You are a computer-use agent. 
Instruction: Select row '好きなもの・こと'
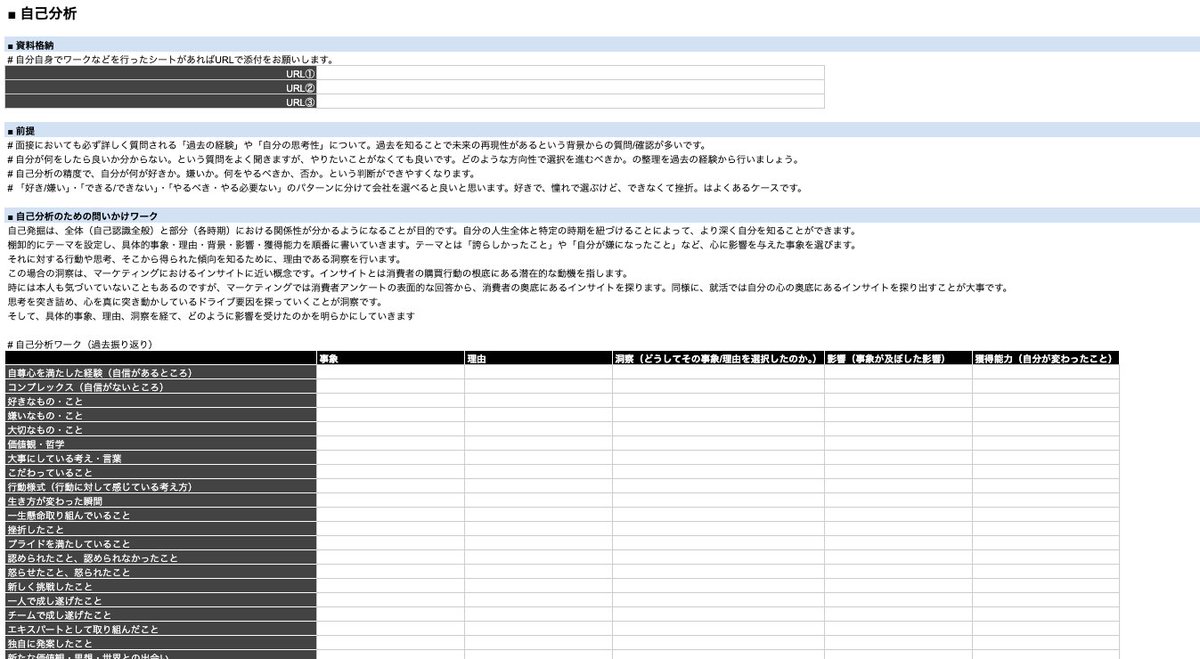pyautogui.click(x=161, y=401)
